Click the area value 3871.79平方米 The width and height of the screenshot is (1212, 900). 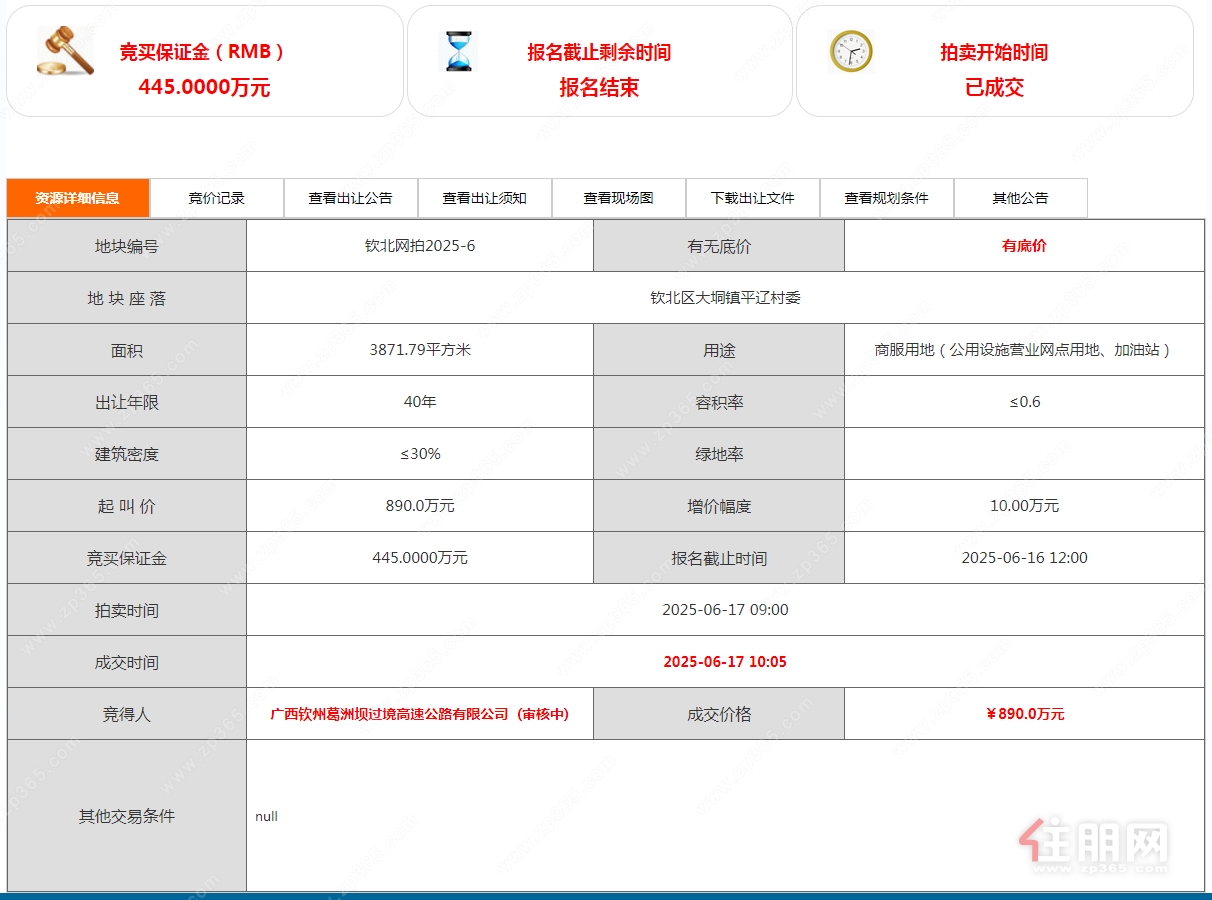420,350
